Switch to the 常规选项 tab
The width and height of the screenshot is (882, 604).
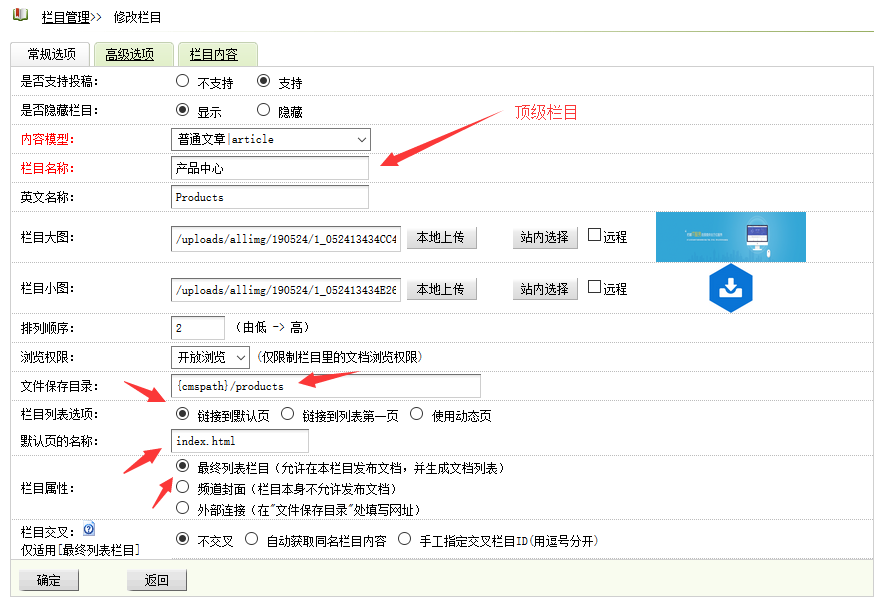coord(50,54)
